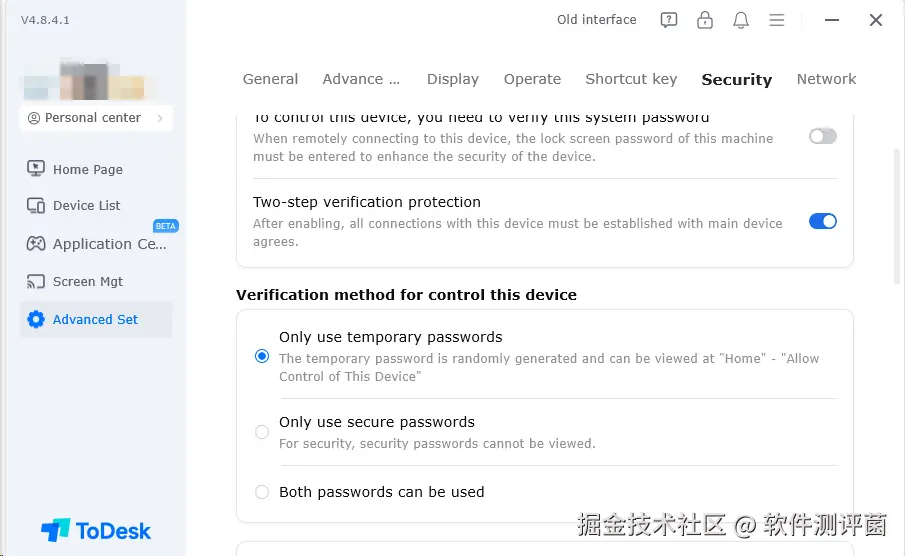Viewport: 905px width, 556px height.
Task: Click the lock screen padlock icon
Action: click(x=705, y=20)
